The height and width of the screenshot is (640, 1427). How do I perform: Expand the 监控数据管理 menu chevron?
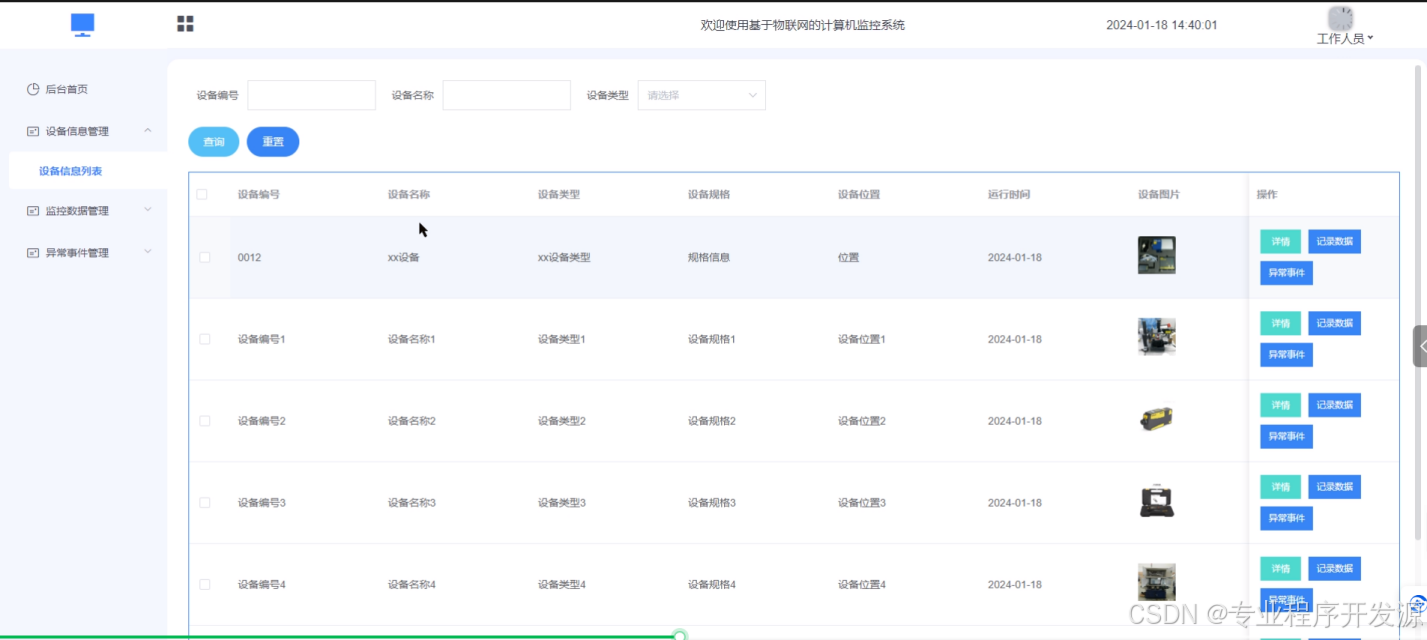tap(148, 210)
